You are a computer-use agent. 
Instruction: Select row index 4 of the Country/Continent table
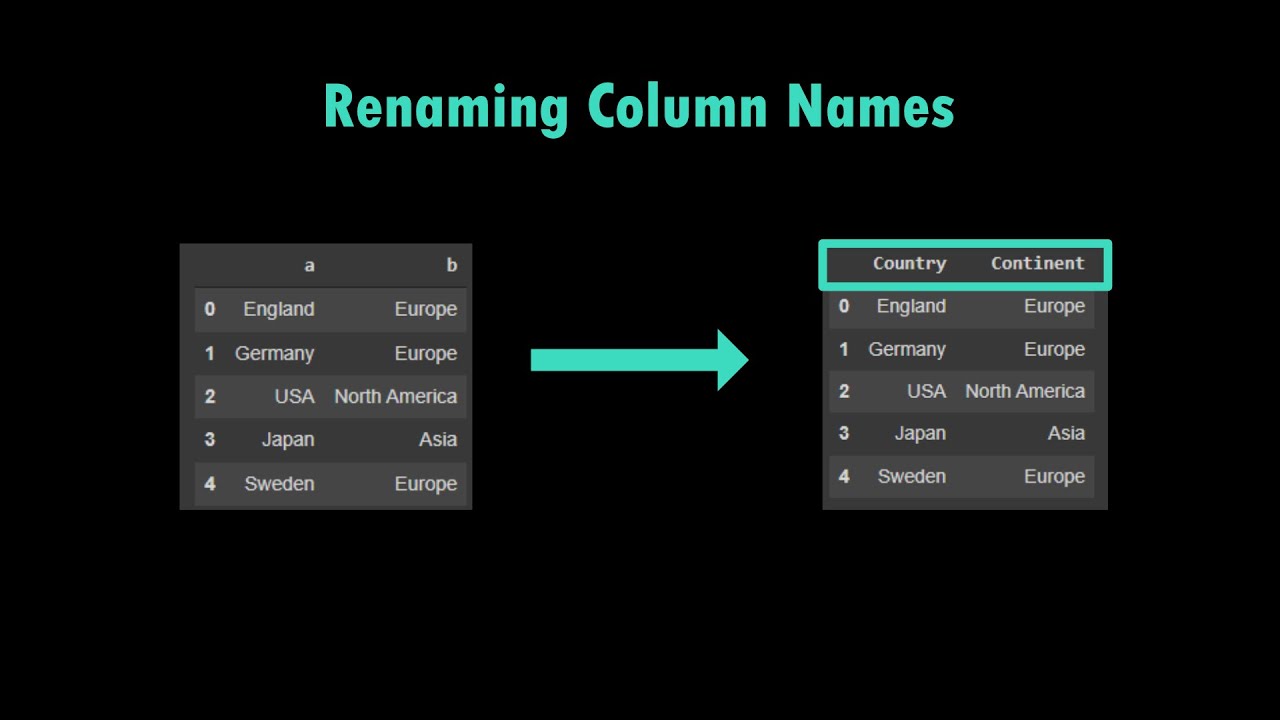844,476
